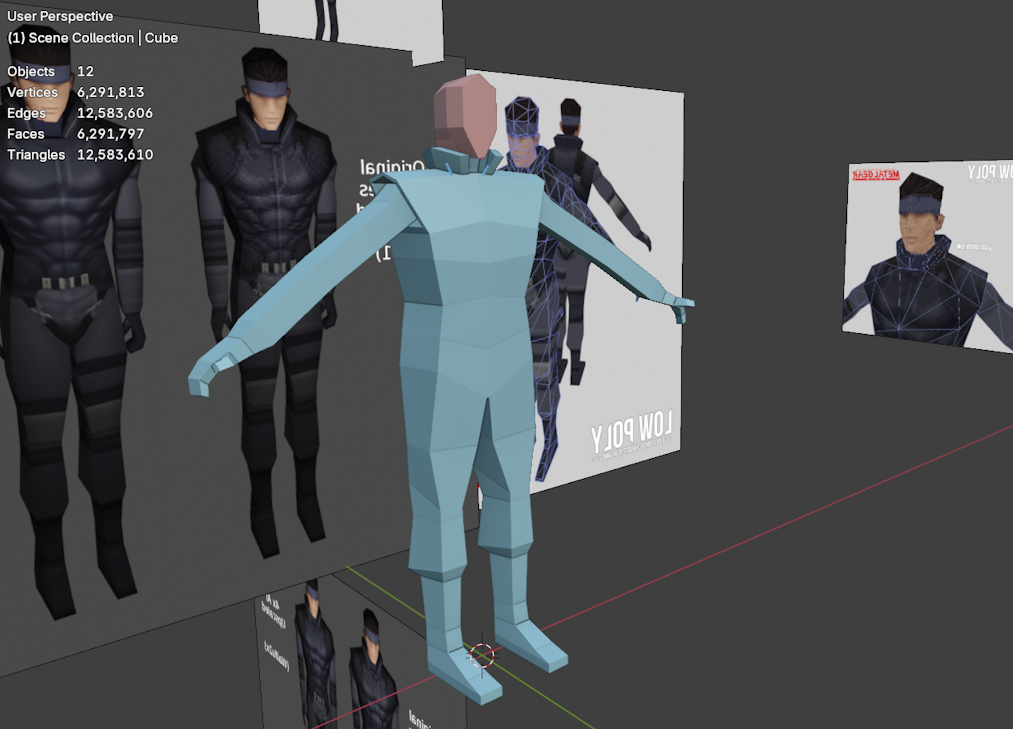Click the "Triangles 12,583,610" statistics row

(x=80, y=154)
